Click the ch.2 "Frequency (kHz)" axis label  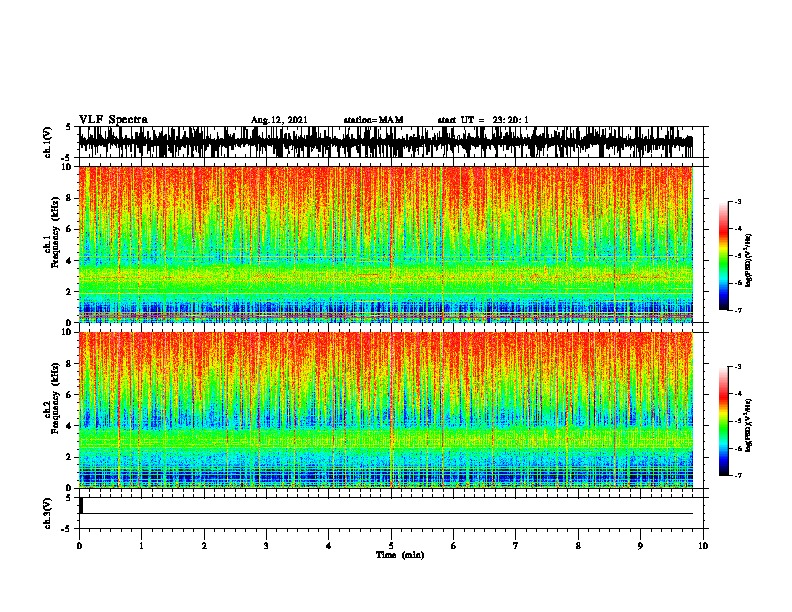coord(56,398)
